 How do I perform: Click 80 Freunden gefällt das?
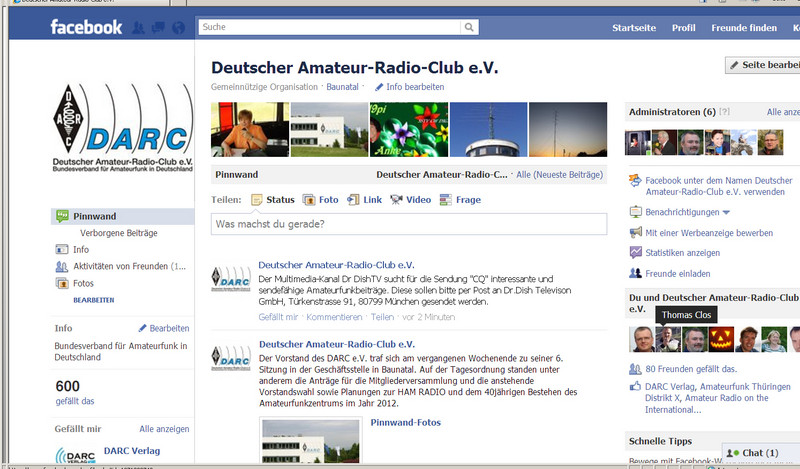(691, 369)
